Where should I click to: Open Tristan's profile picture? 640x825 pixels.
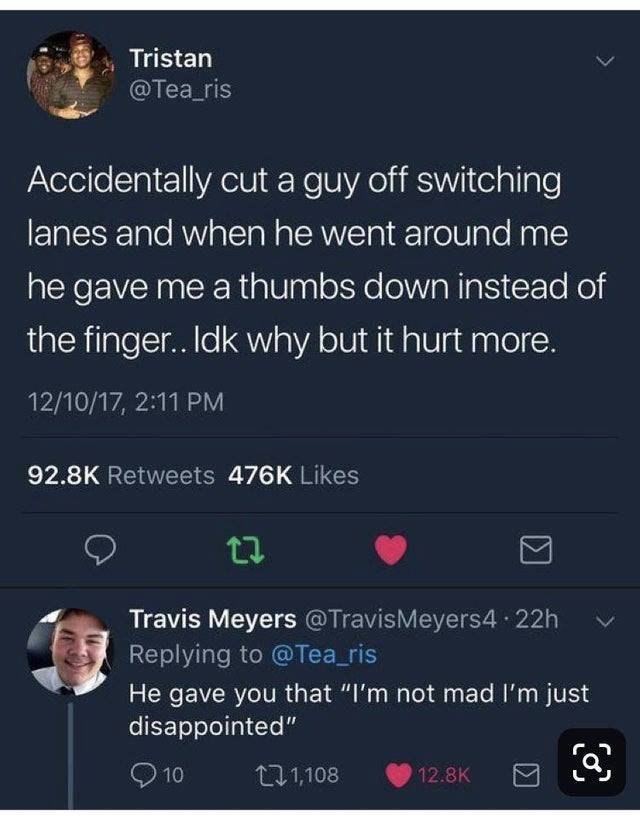pyautogui.click(x=71, y=74)
